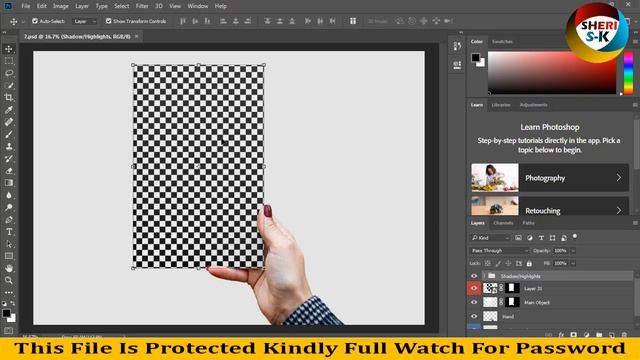640x360 pixels.
Task: Open the Auto-Select Layer dropdown
Action: coord(85,21)
